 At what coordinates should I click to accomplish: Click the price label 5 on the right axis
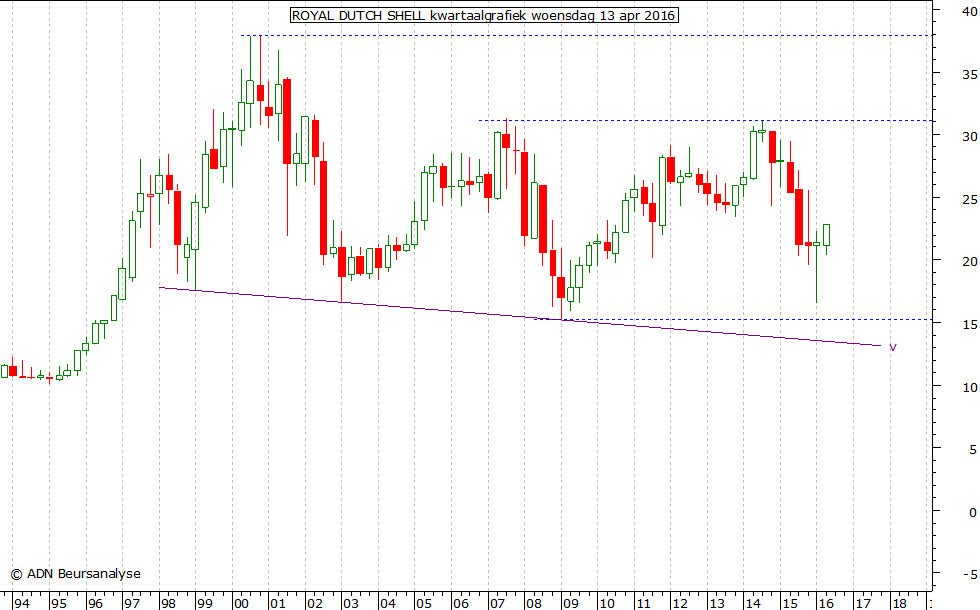click(973, 449)
